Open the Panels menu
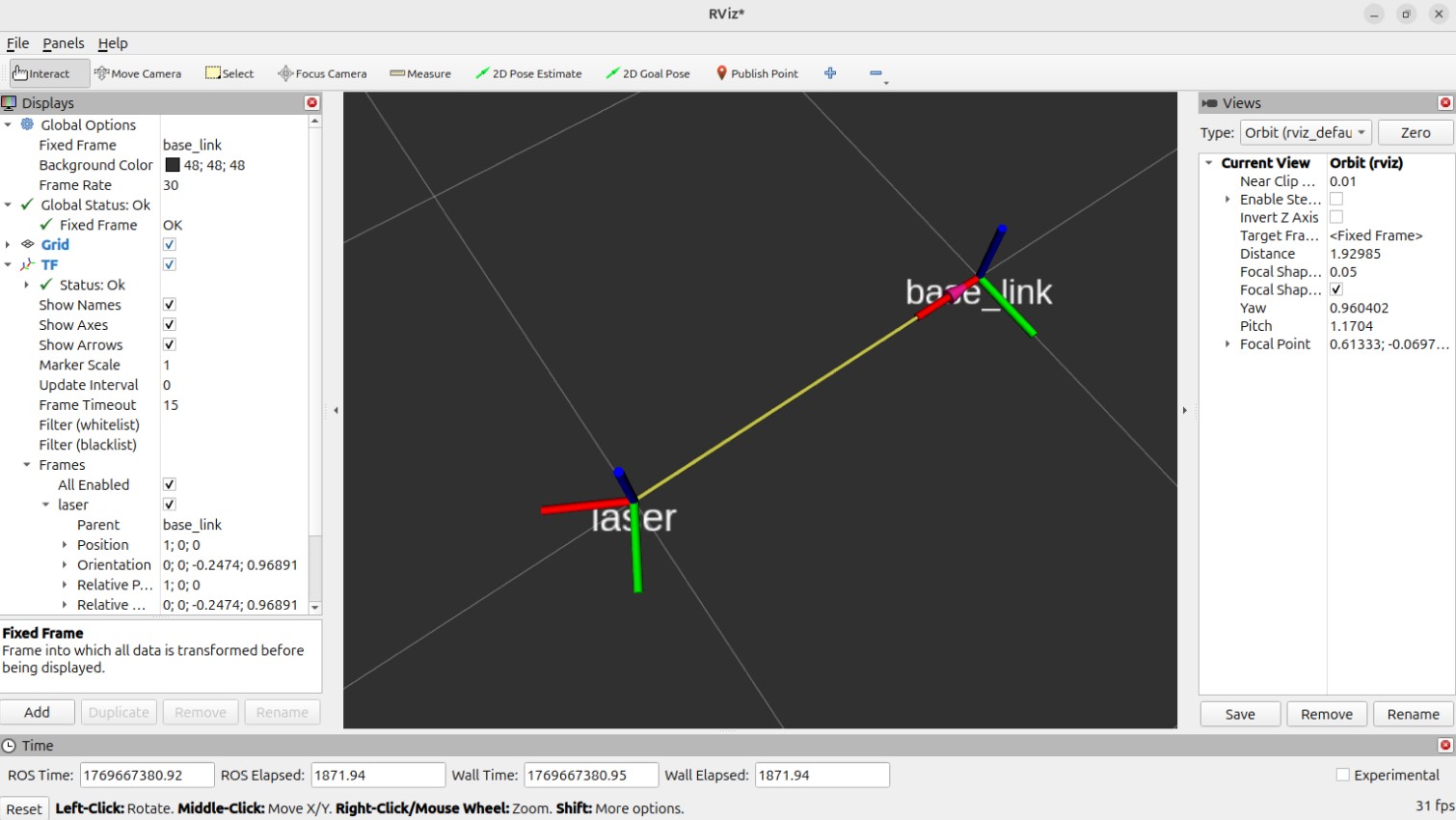 pyautogui.click(x=63, y=42)
